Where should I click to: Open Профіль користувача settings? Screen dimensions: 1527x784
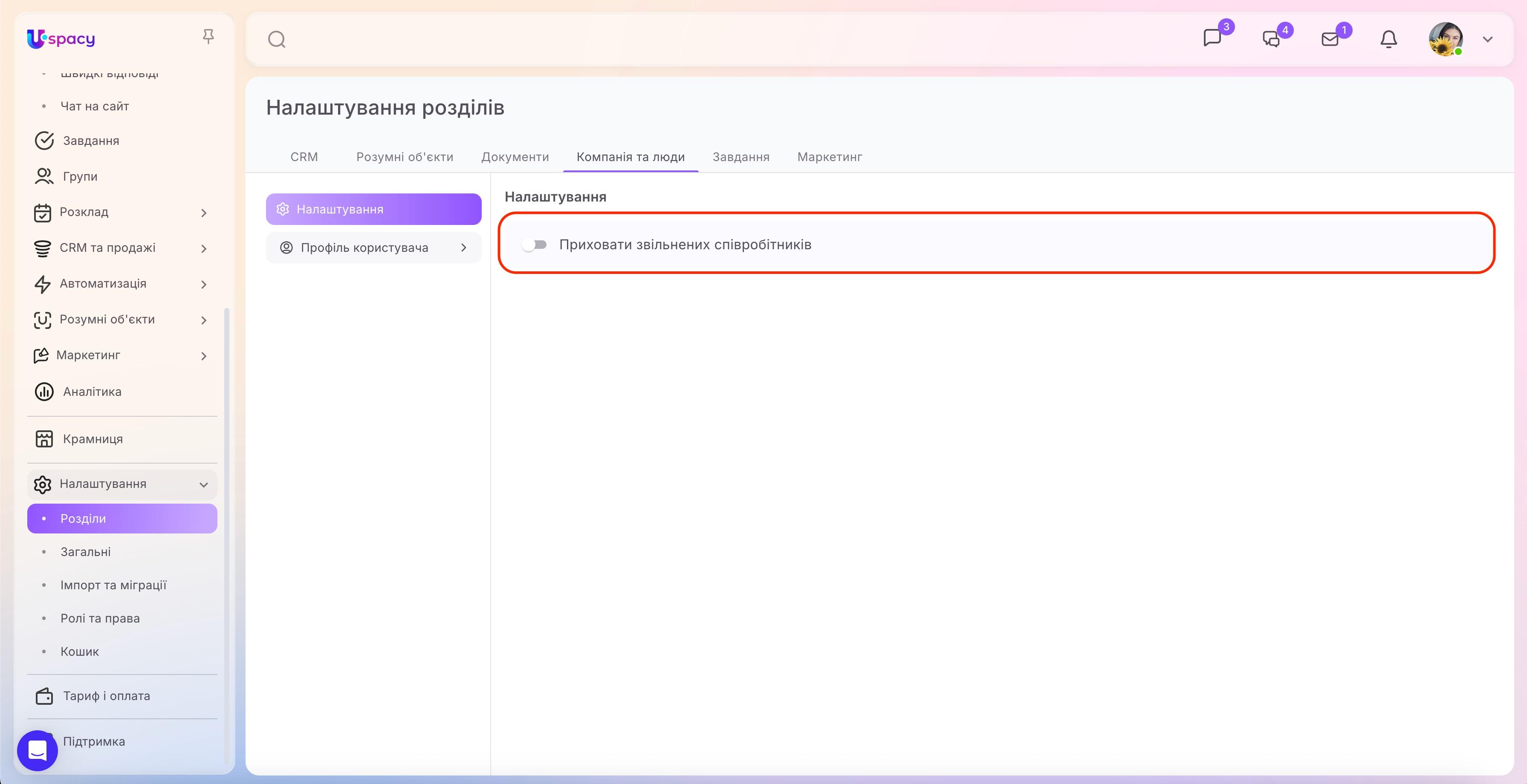tap(373, 248)
